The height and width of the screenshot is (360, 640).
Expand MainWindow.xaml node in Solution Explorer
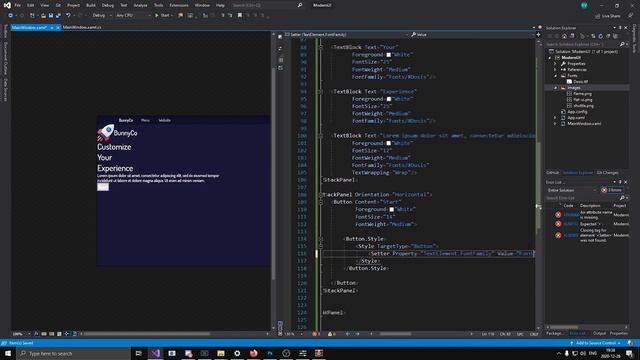(555, 124)
